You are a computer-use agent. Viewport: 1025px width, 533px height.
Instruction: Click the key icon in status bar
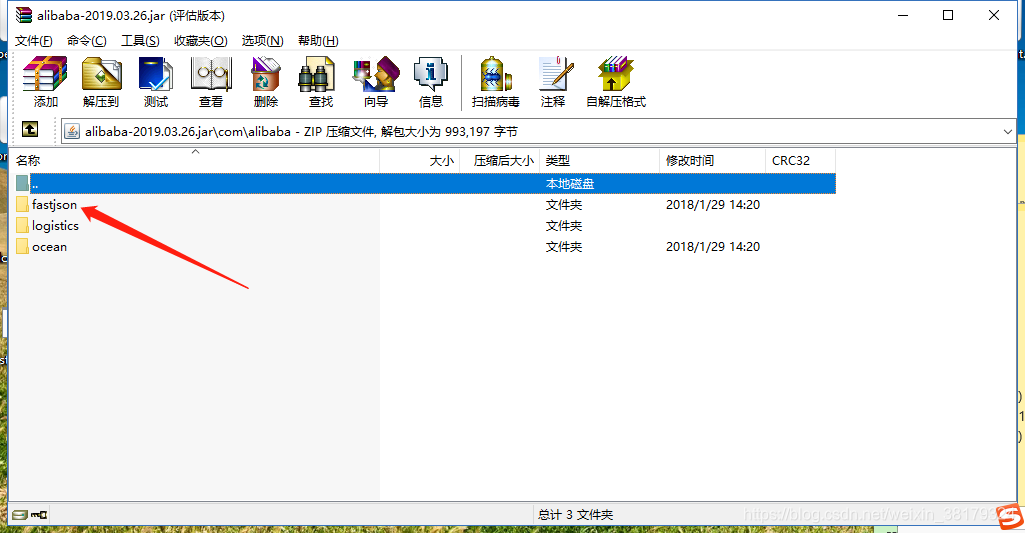tap(39, 515)
